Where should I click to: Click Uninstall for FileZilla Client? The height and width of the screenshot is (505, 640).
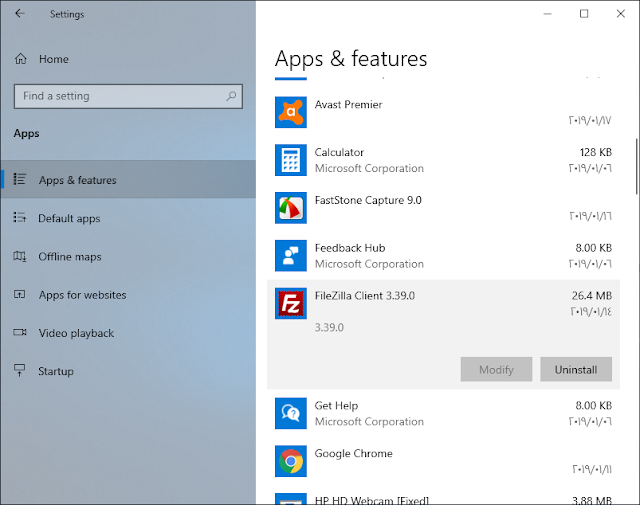pos(576,369)
